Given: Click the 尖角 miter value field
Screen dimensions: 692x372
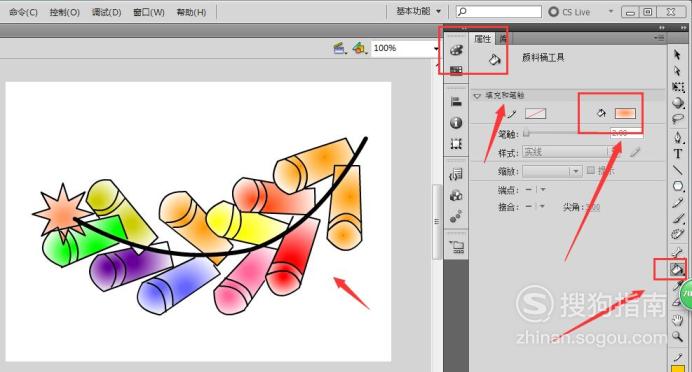Looking at the screenshot, I should (594, 207).
